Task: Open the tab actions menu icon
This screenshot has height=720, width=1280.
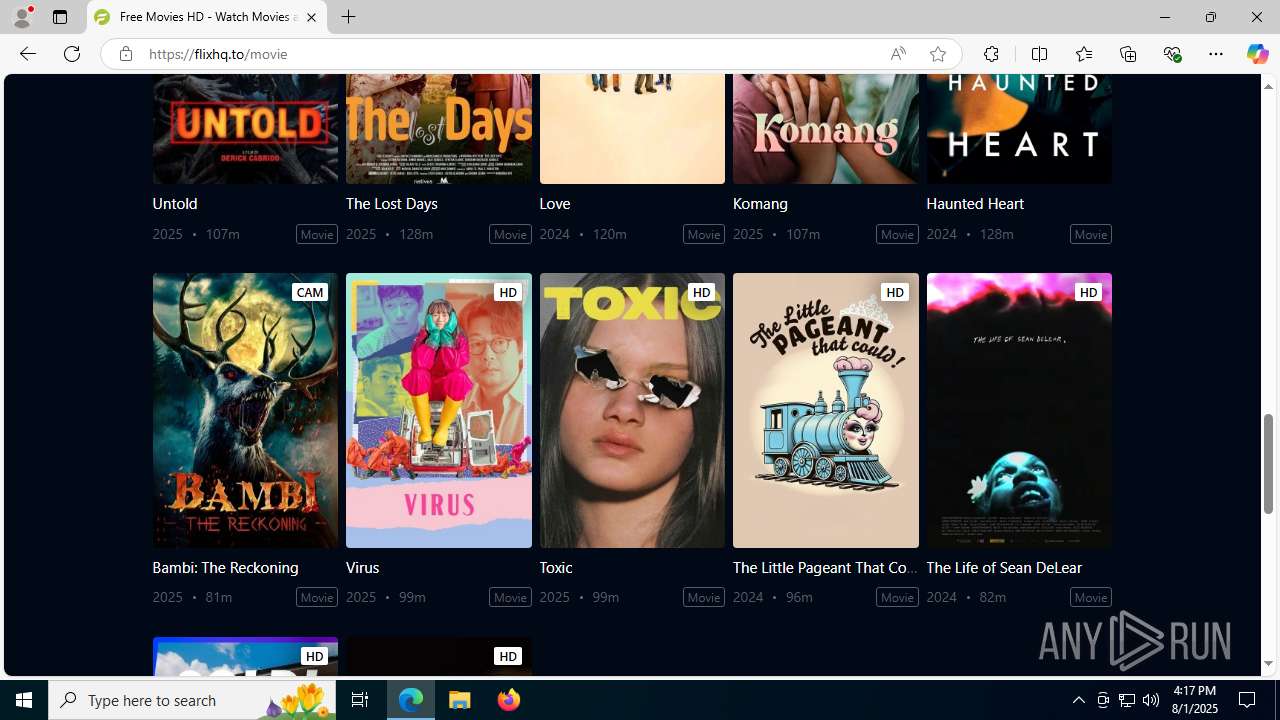Action: click(60, 17)
